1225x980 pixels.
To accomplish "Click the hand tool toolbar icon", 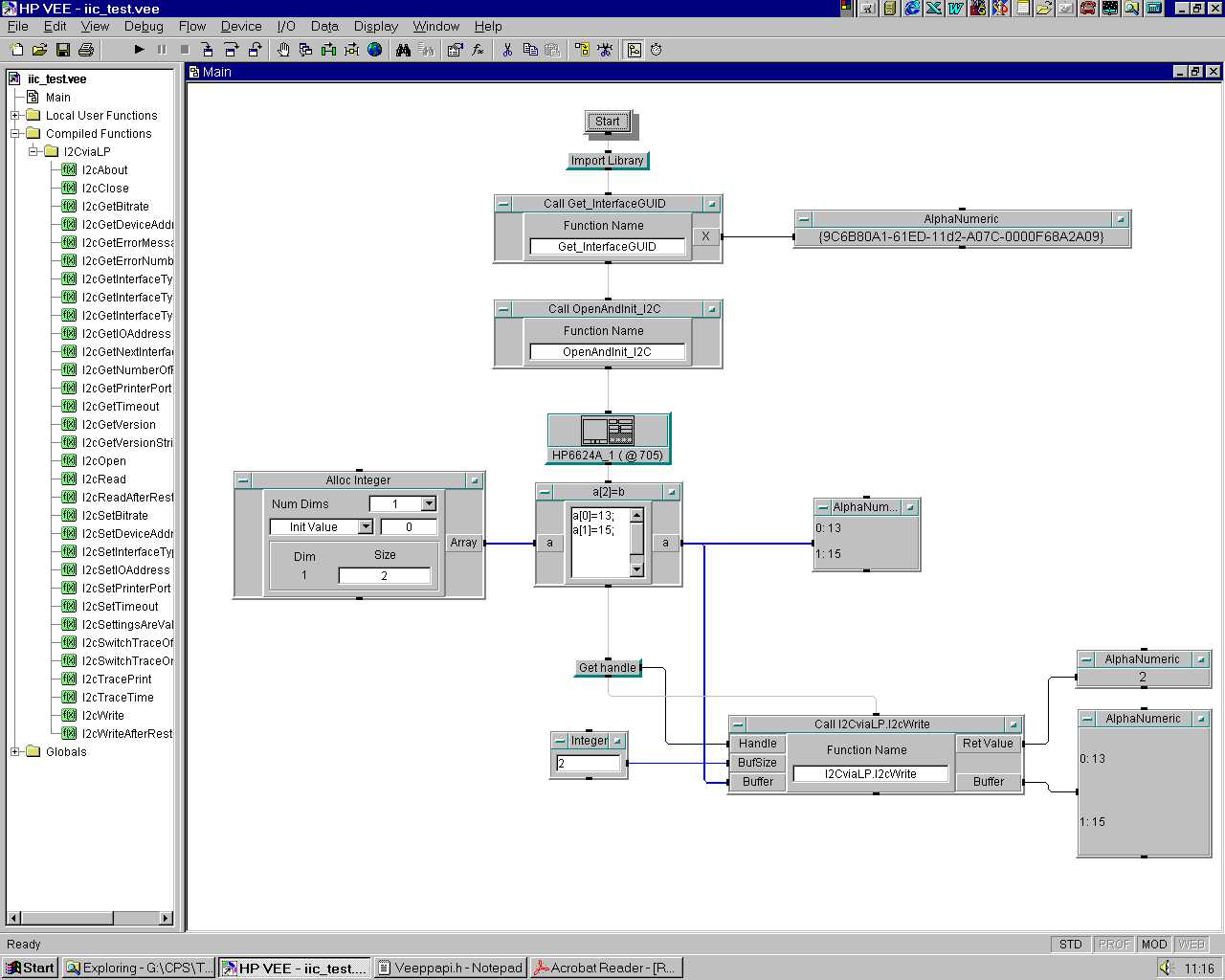I will click(x=283, y=50).
